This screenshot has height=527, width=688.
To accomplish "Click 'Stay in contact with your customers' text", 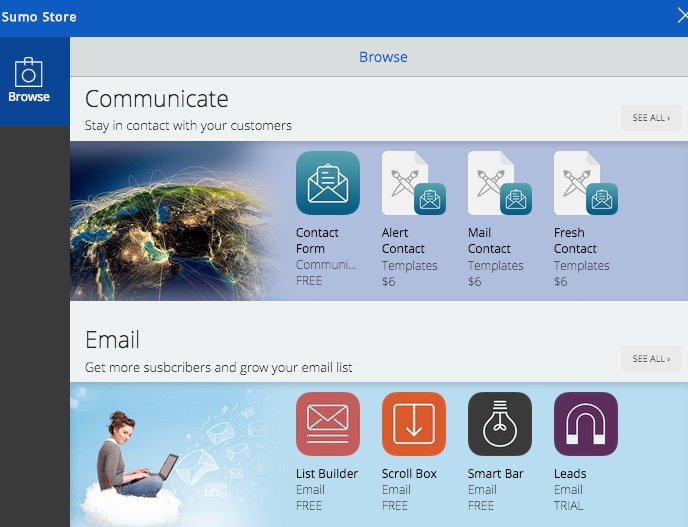I will [188, 126].
